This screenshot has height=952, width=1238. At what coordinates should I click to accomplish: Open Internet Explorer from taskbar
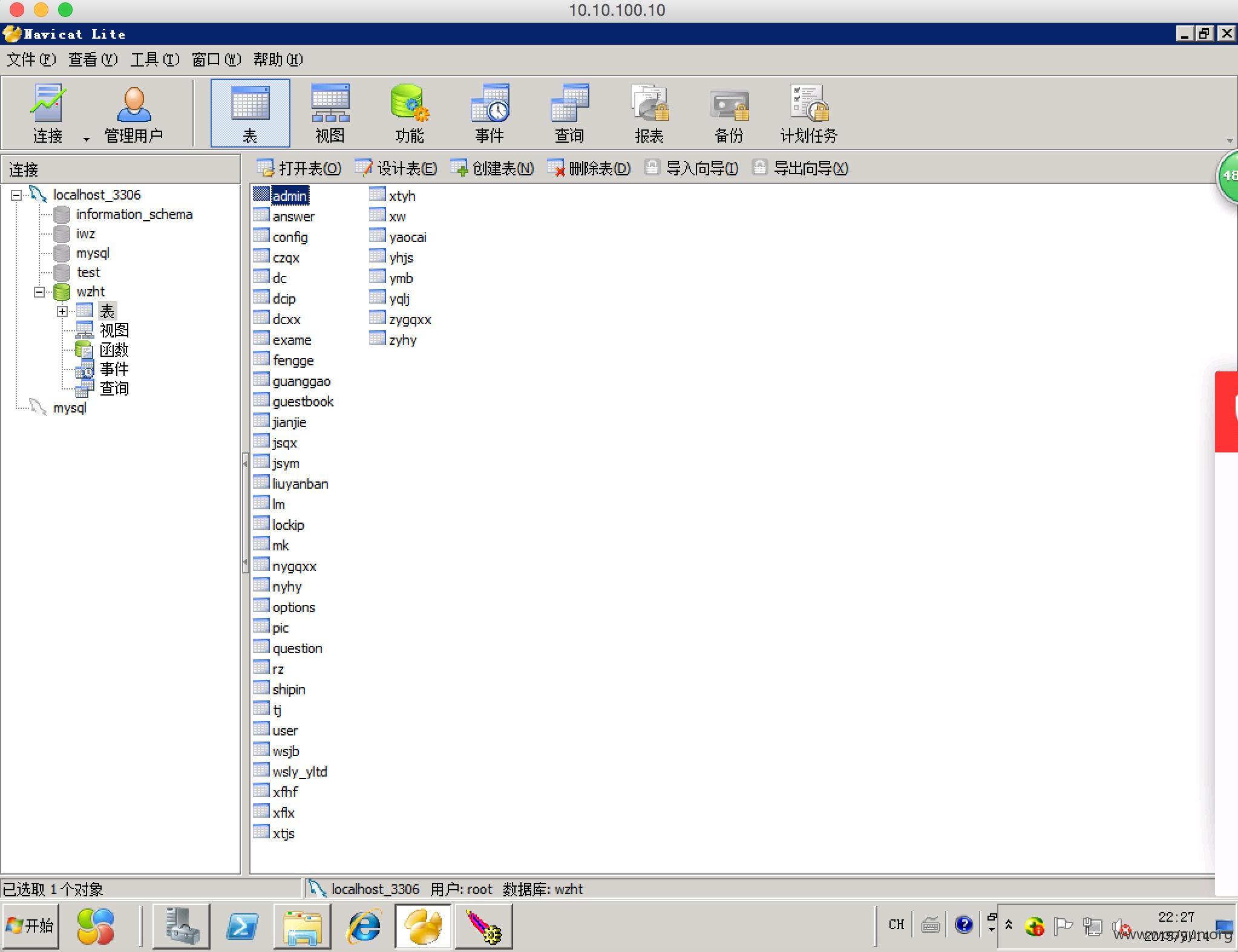coord(363,926)
